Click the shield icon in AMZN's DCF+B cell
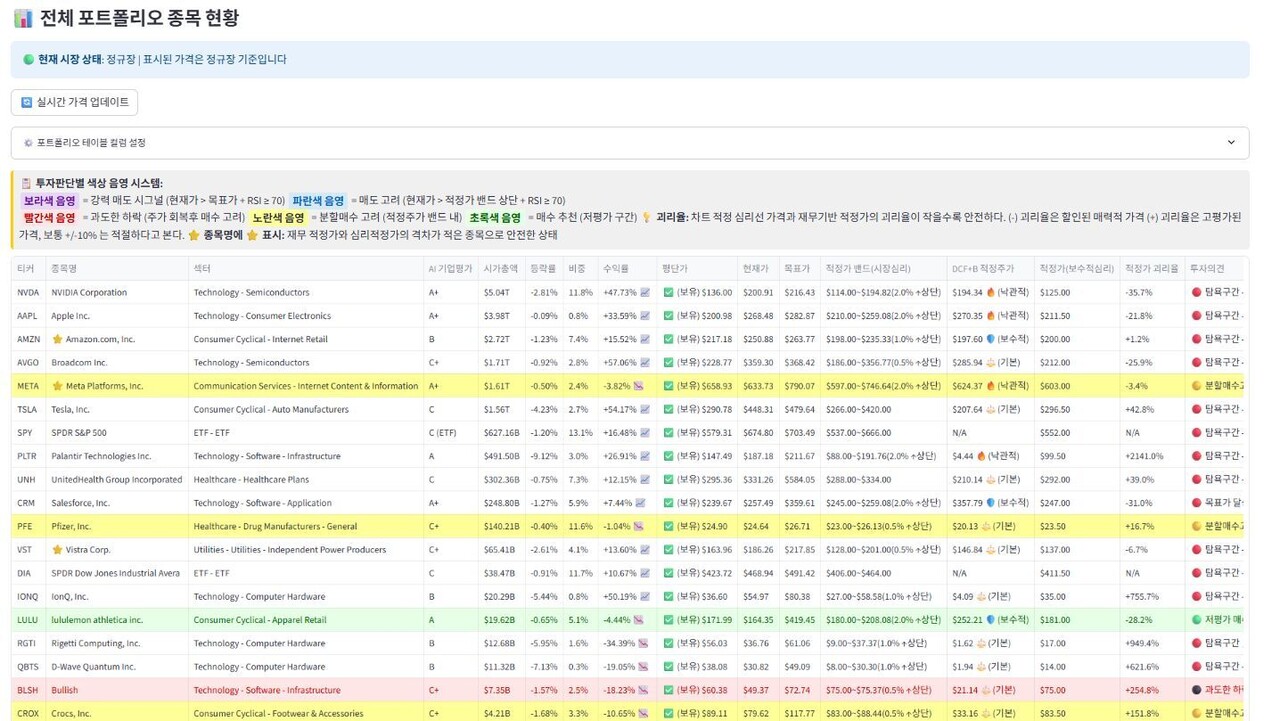The height and width of the screenshot is (721, 1280). 991,339
